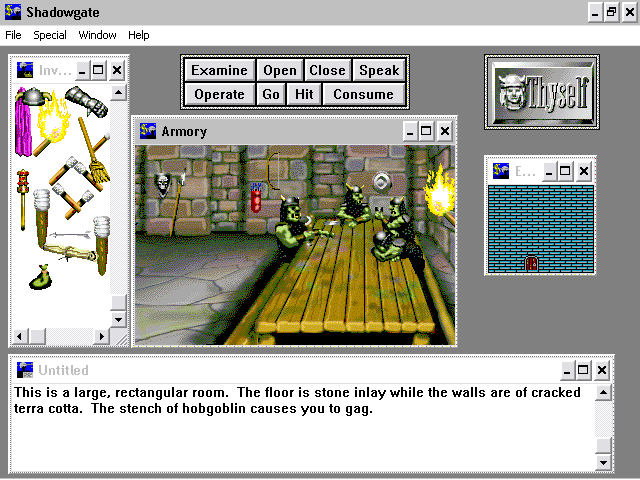Image resolution: width=640 pixels, height=480 pixels.
Task: Click the inventory horizontal scroll thumb
Action: 38,336
